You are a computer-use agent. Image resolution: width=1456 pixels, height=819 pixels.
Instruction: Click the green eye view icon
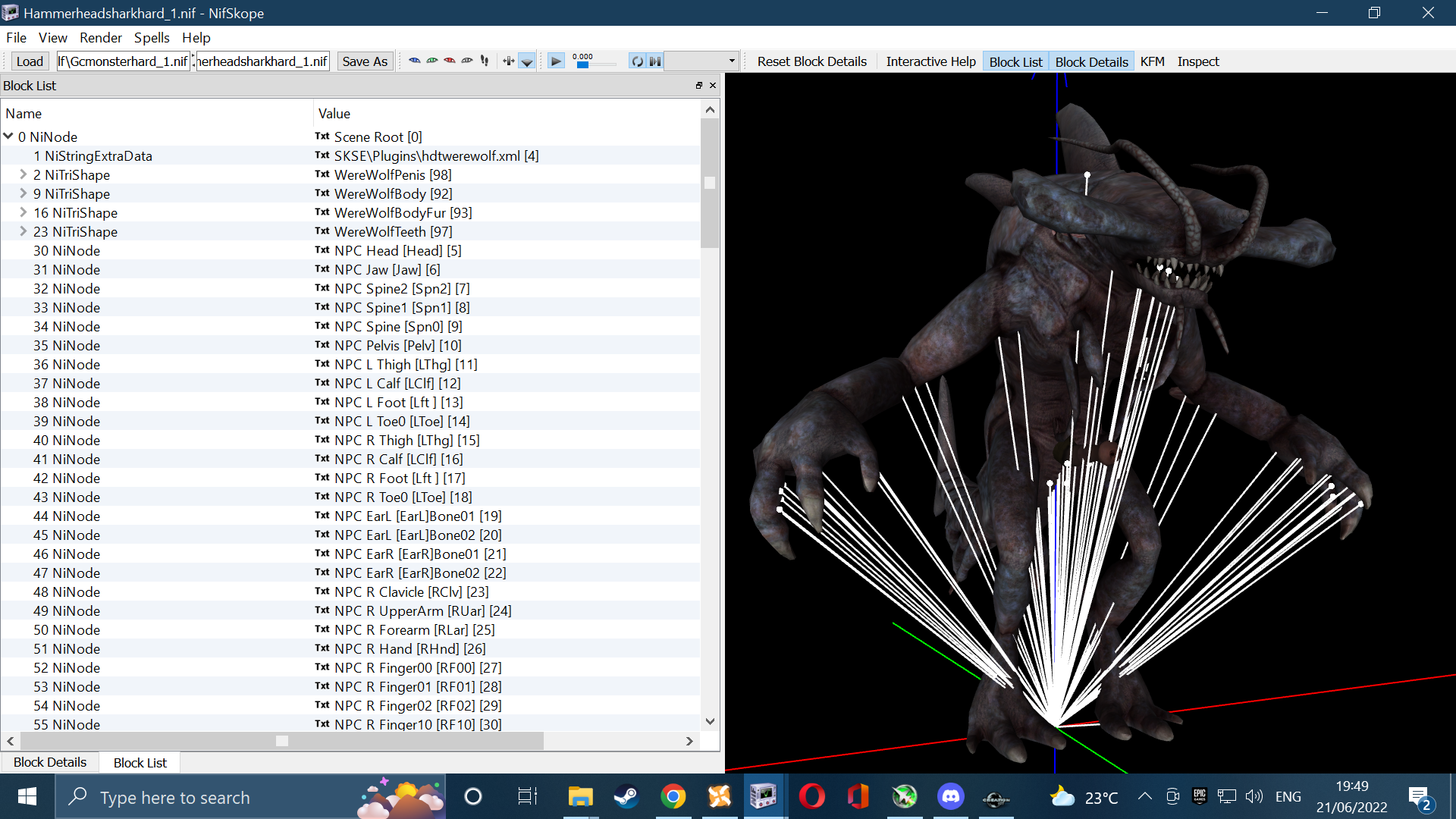pos(431,61)
